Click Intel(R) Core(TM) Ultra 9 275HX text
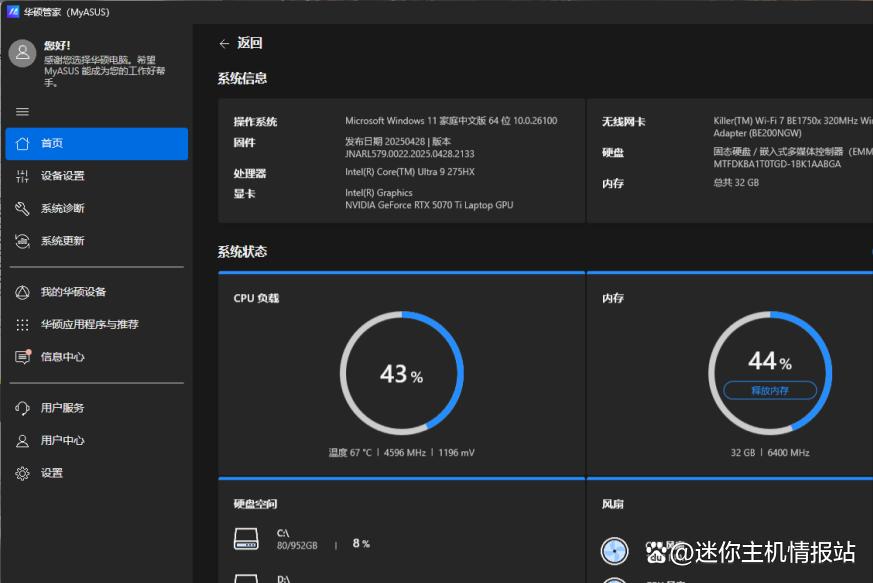The image size is (873, 583). (x=410, y=172)
